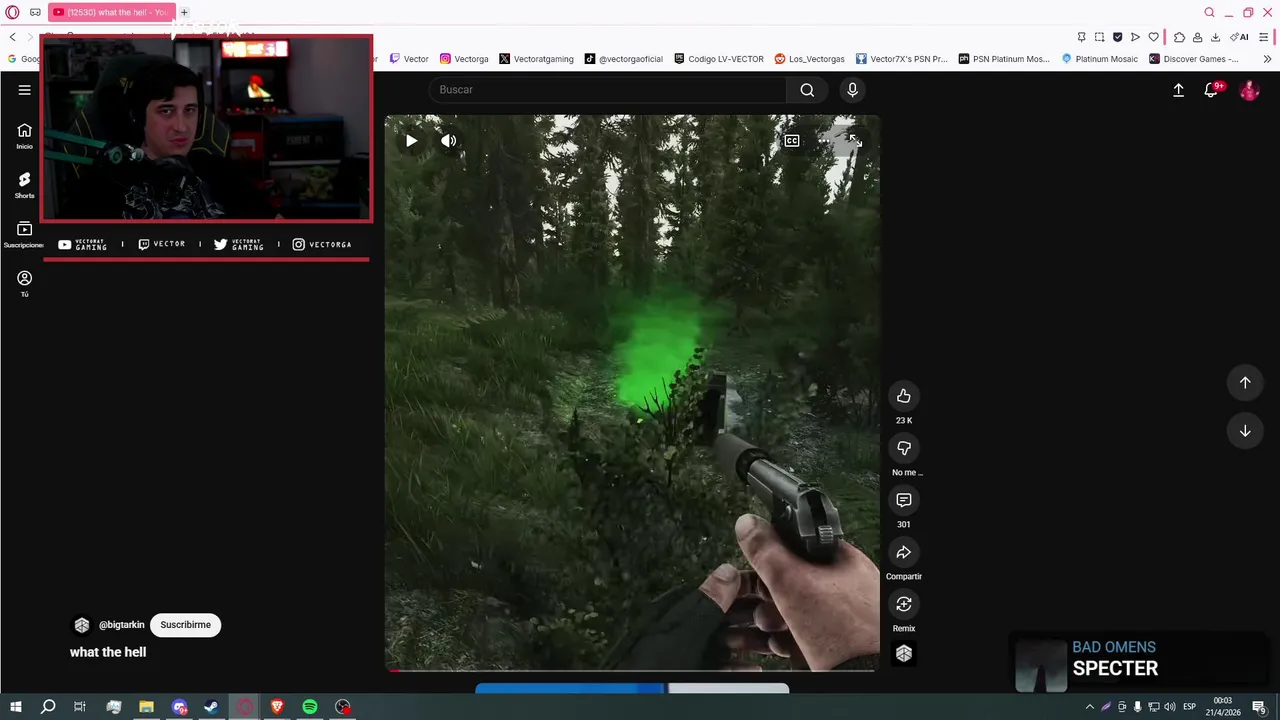
Task: Open Opera tab search magnifier
Action: click(1209, 12)
